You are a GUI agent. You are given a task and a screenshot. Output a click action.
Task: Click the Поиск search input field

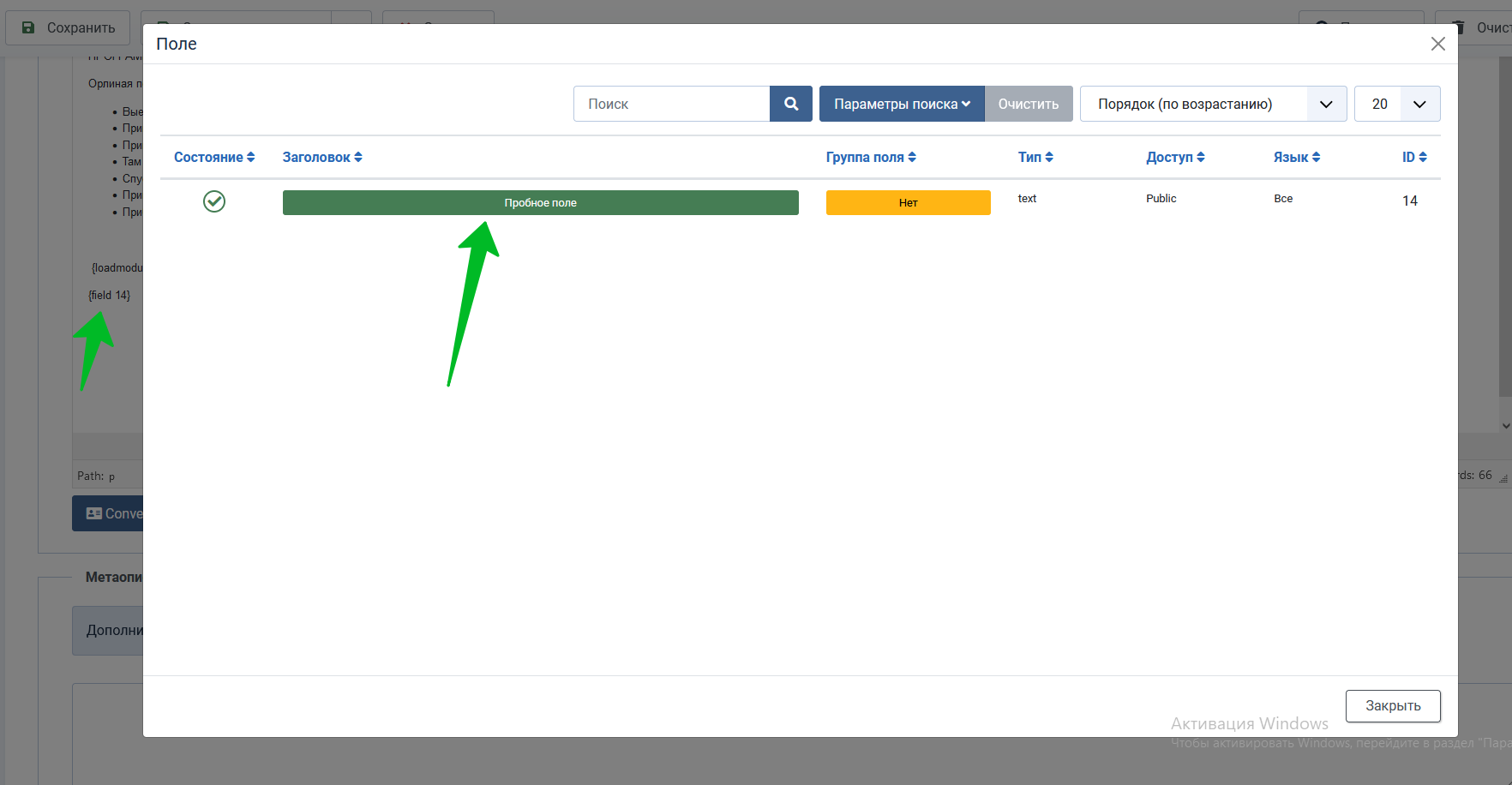pos(671,104)
